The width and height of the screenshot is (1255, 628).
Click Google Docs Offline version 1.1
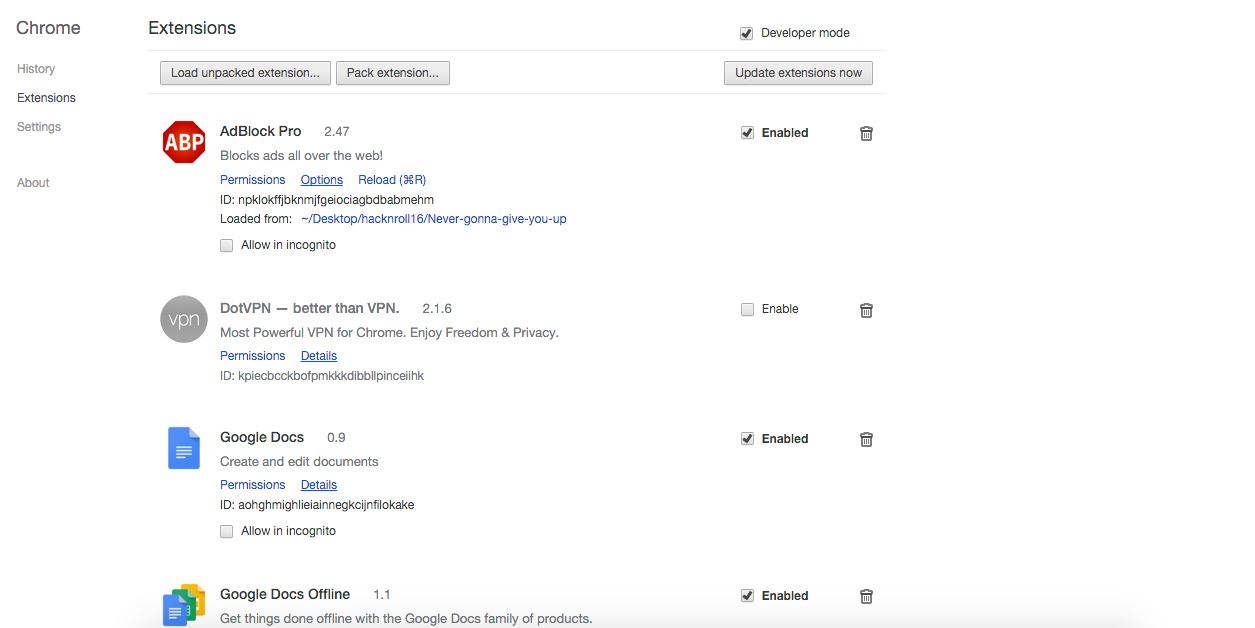click(382, 595)
